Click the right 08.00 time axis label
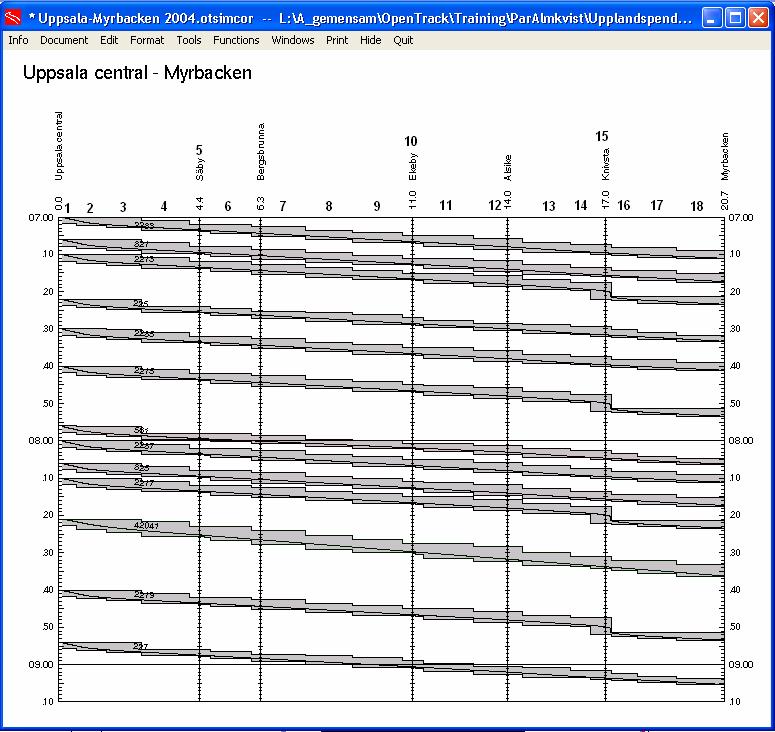Viewport: 775px width, 732px height. click(x=741, y=440)
